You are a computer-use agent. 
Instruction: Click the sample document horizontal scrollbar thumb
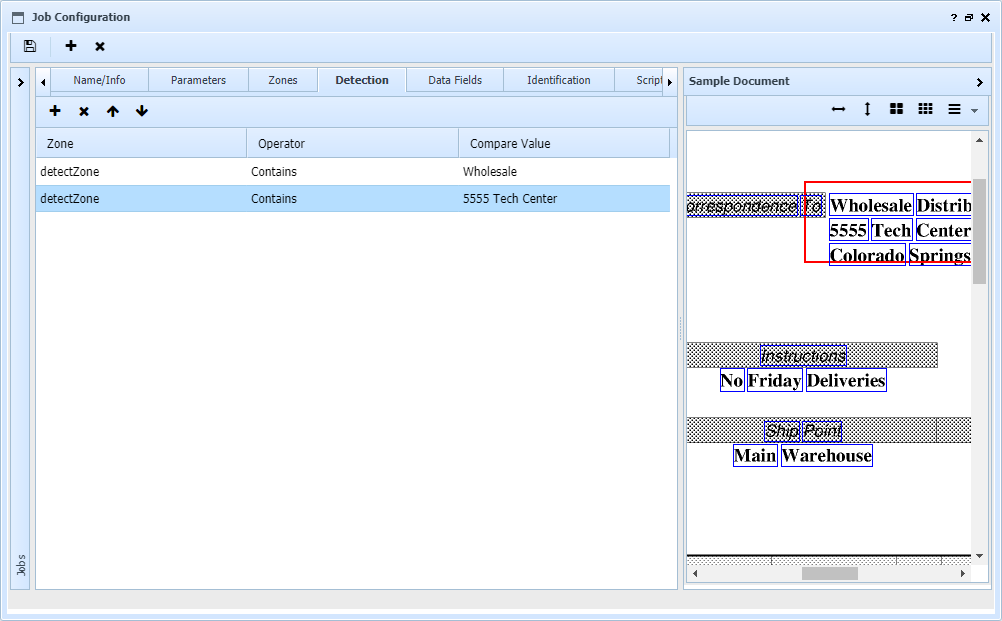(x=829, y=573)
